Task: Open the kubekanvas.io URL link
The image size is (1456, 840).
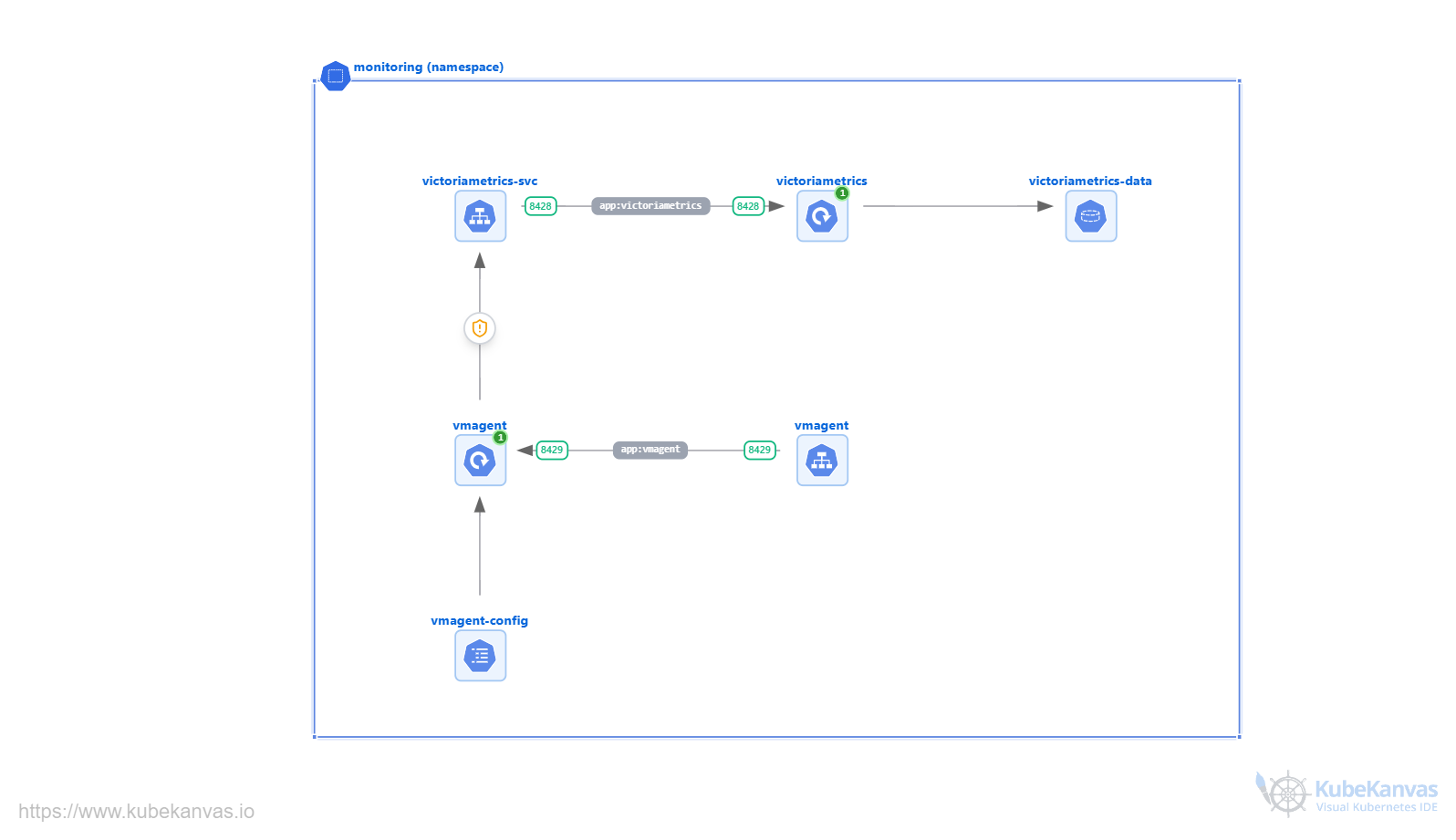Action: [137, 812]
